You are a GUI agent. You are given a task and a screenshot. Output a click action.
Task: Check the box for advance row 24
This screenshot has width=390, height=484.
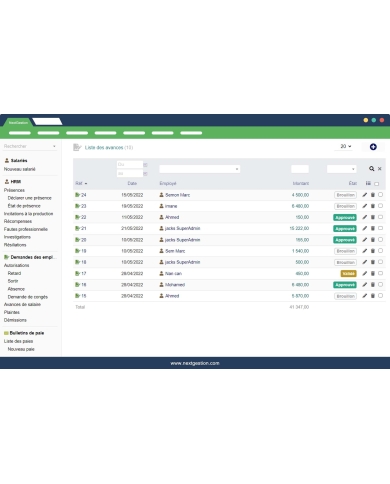[x=380, y=195]
